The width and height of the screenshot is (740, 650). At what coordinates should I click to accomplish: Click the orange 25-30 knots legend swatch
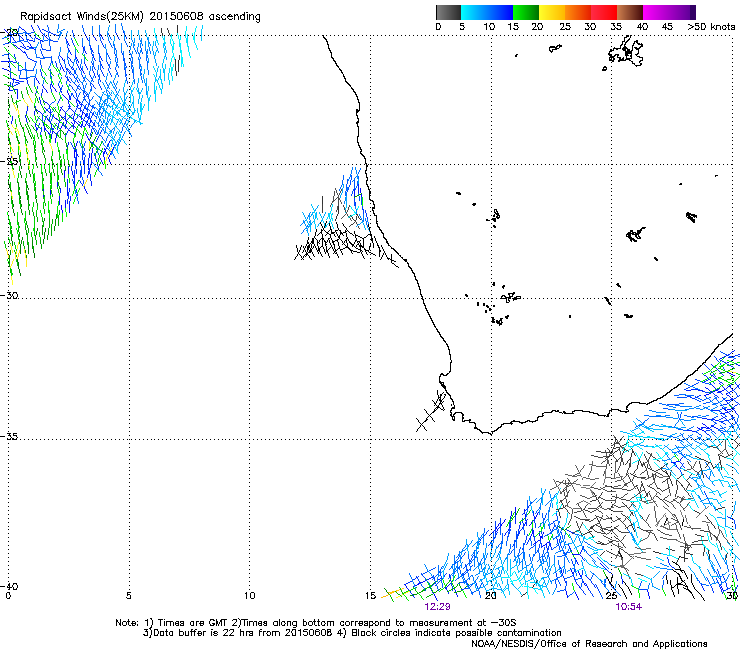pyautogui.click(x=578, y=12)
